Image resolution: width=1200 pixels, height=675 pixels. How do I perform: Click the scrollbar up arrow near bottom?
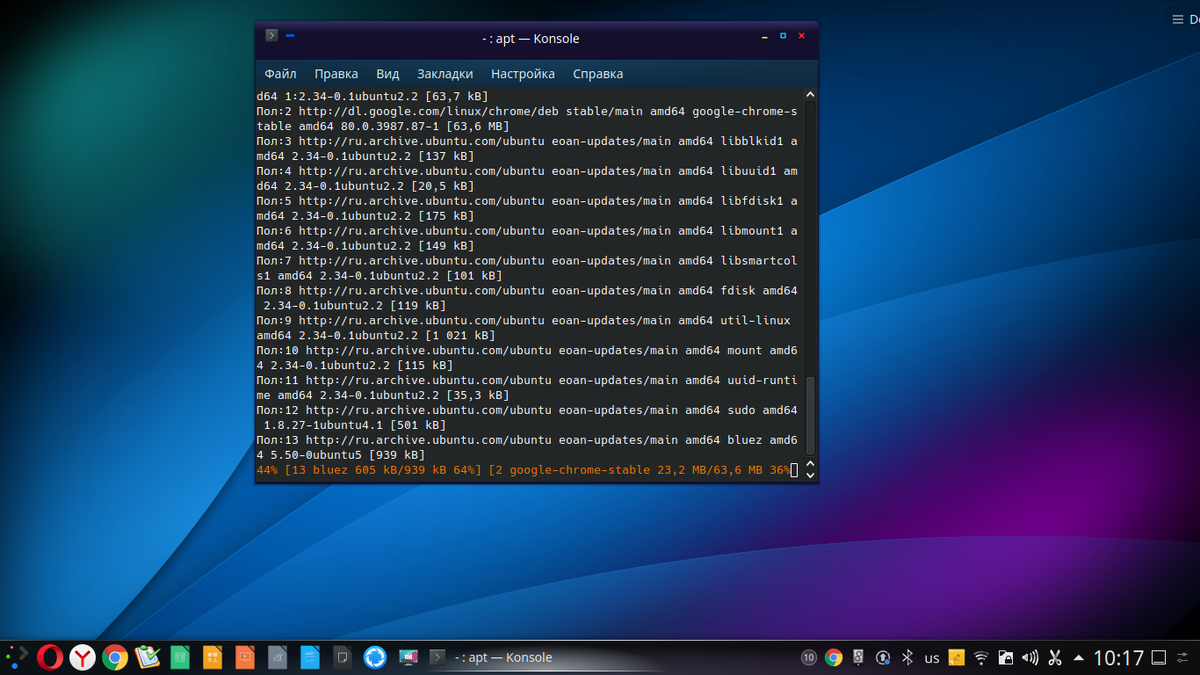click(810, 463)
